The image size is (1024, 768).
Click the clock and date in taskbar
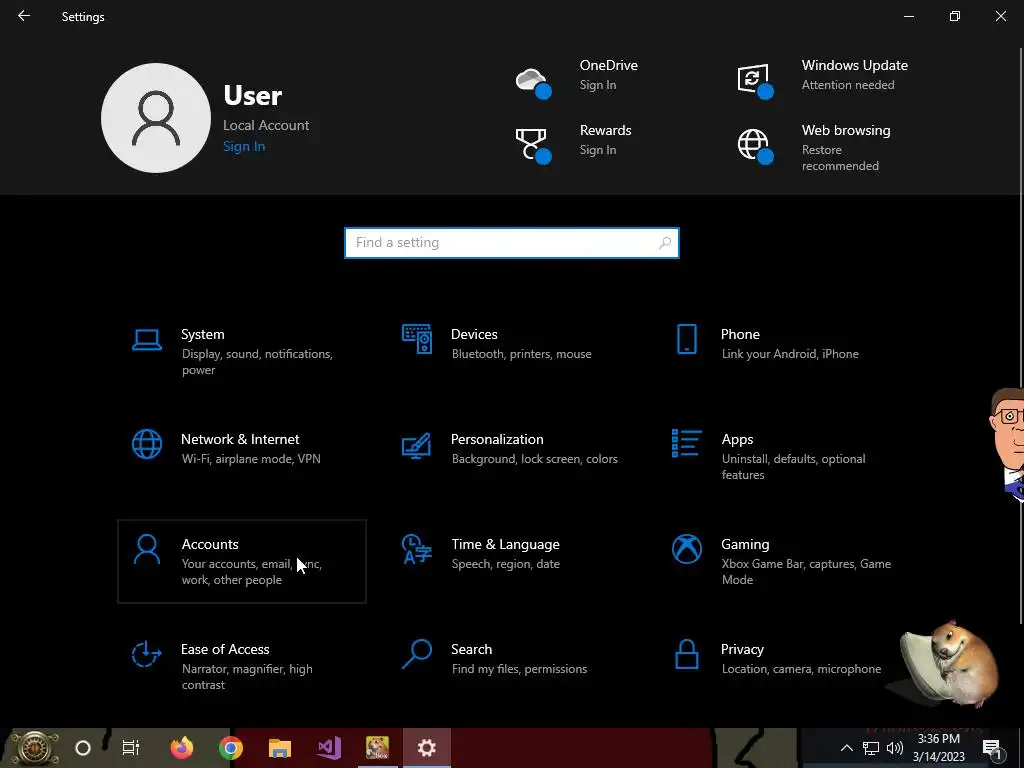[938, 748]
